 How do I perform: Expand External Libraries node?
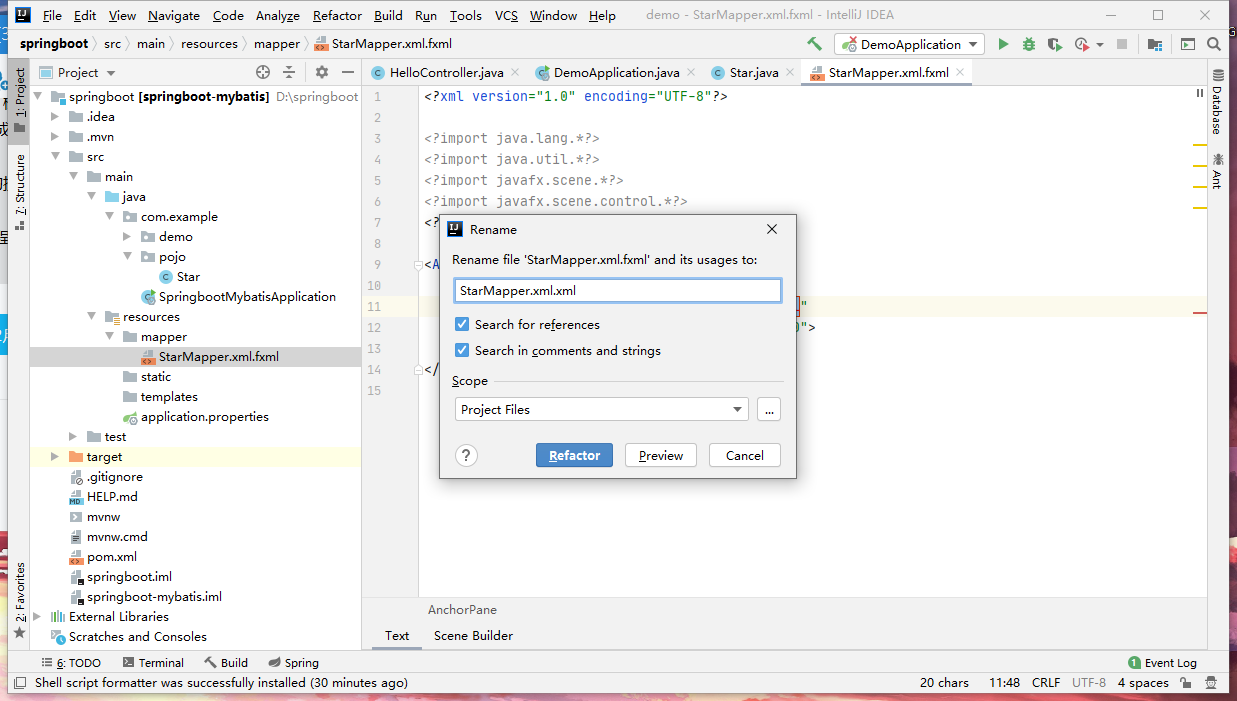[x=38, y=616]
